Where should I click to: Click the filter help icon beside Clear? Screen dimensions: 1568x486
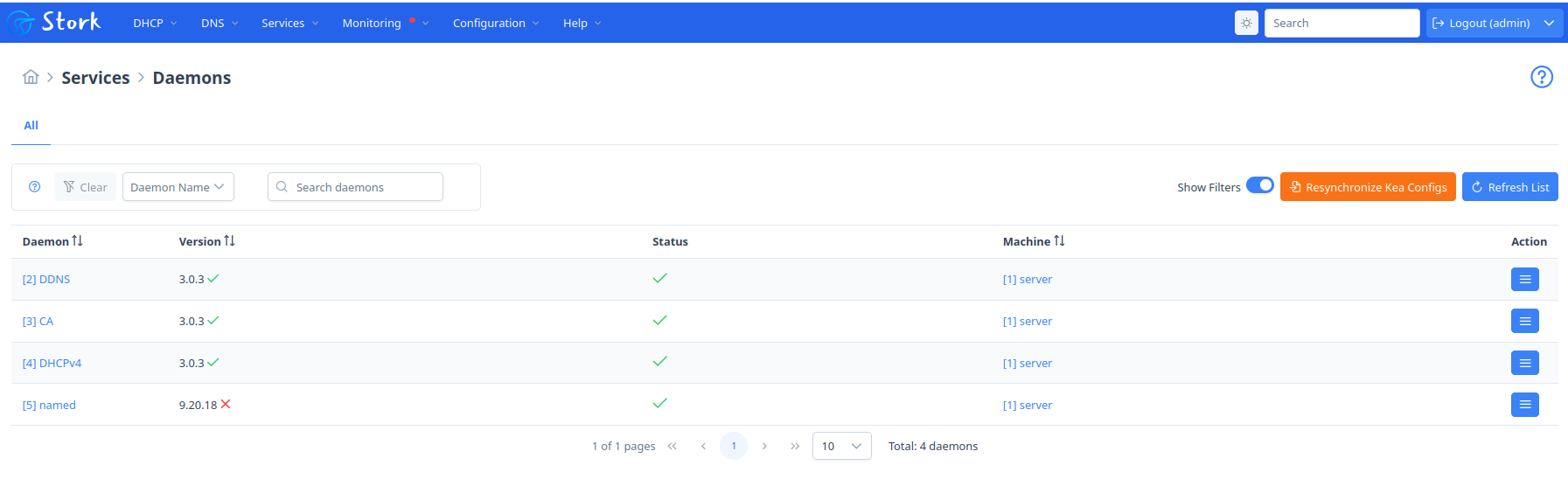[x=34, y=187]
